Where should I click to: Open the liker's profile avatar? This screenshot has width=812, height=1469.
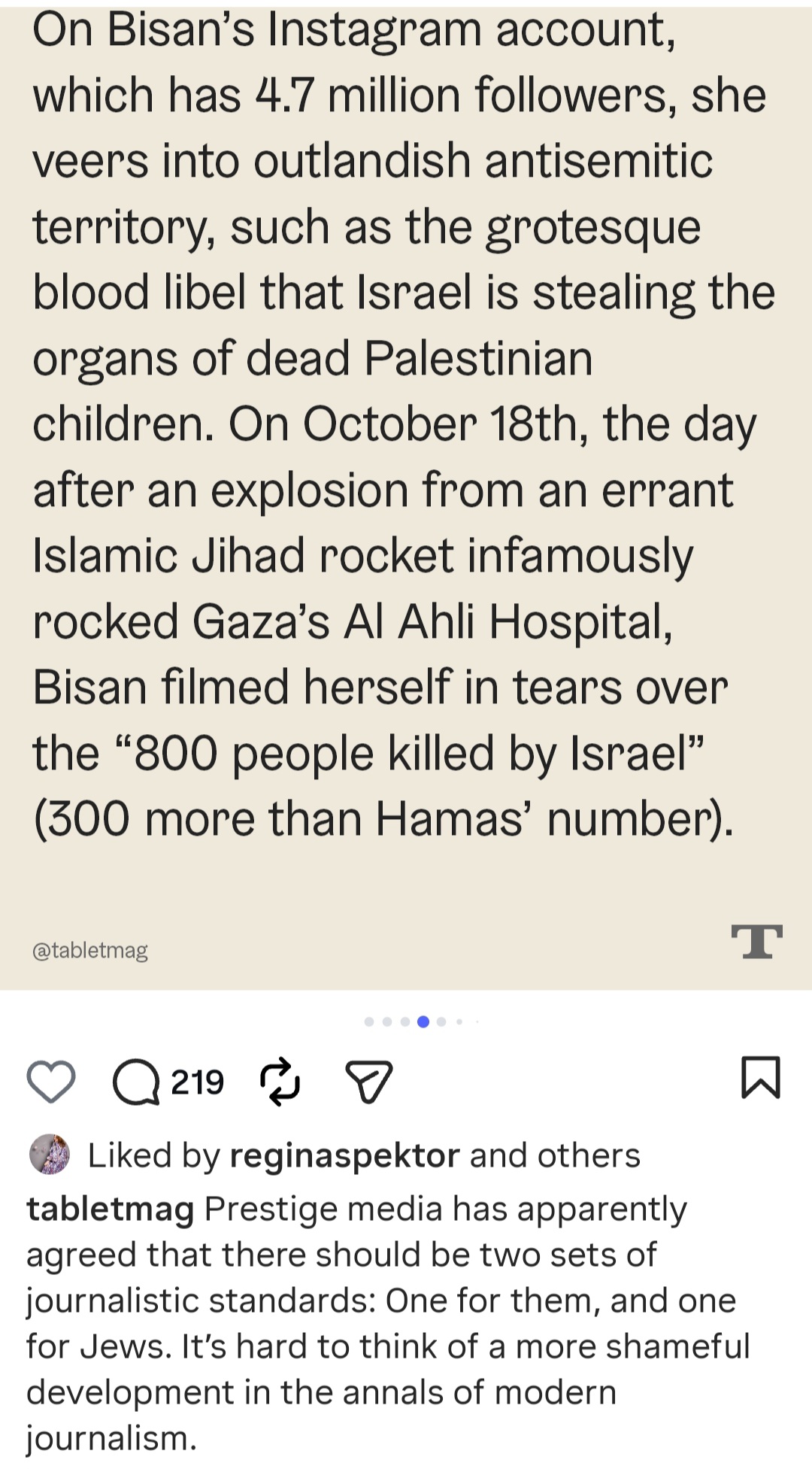(x=50, y=1155)
